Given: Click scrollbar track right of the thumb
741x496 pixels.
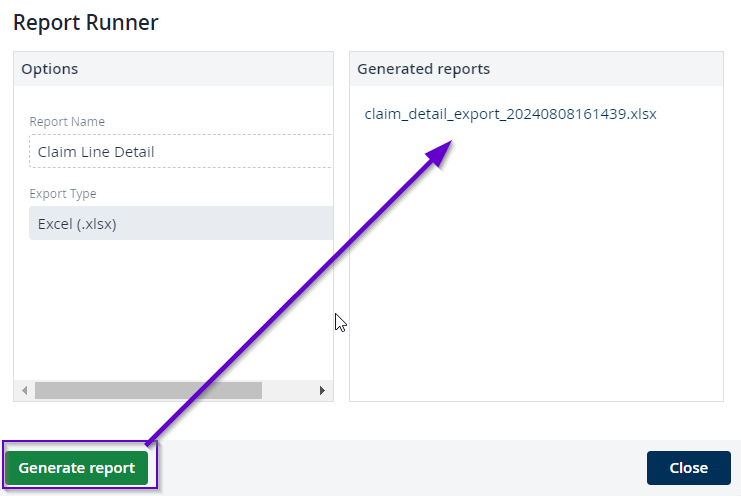Looking at the screenshot, I should (288, 390).
